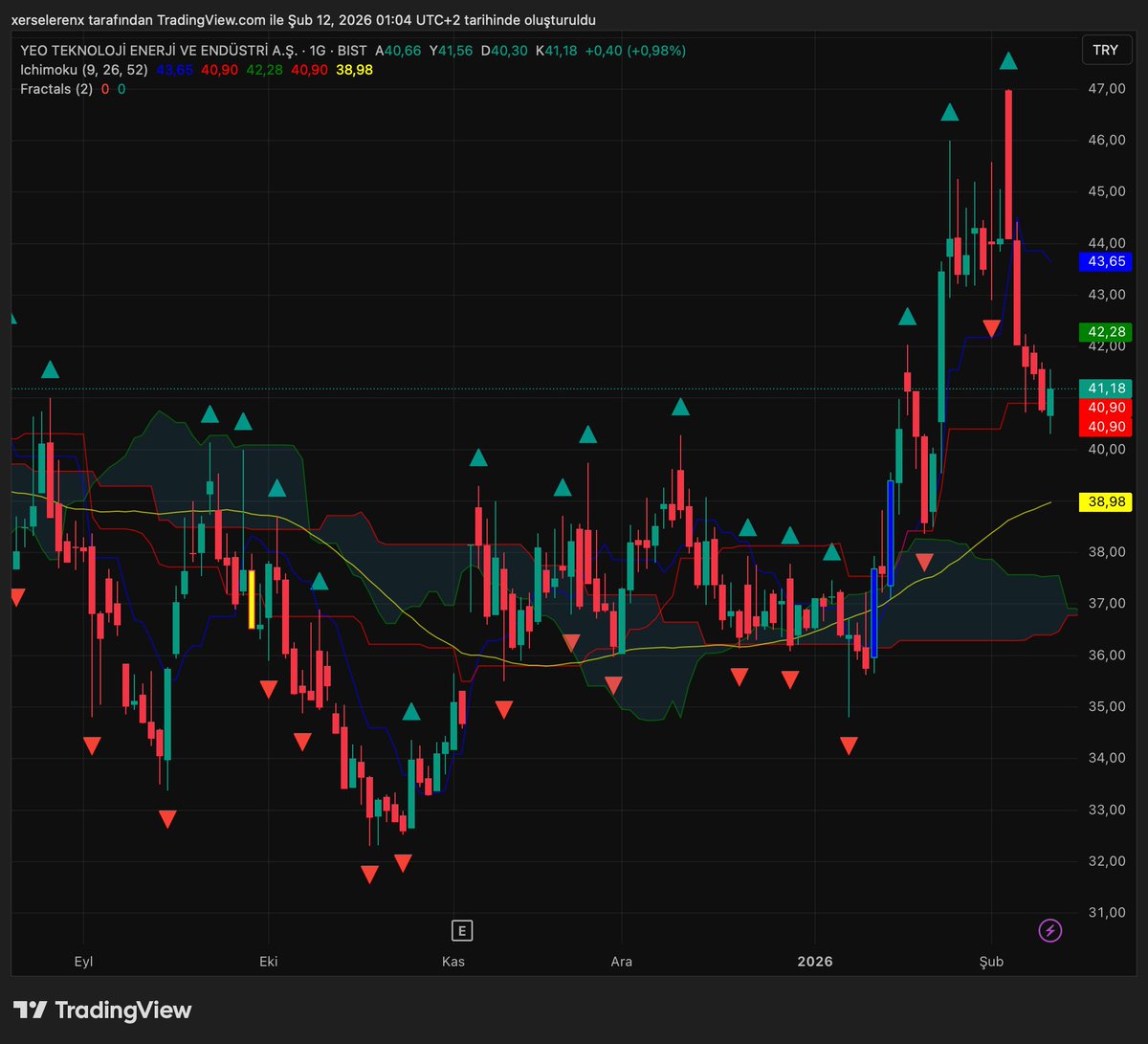Click the yellow-highlighted candle before Eki
Viewport: 1148px width, 1044px height.
(x=252, y=599)
